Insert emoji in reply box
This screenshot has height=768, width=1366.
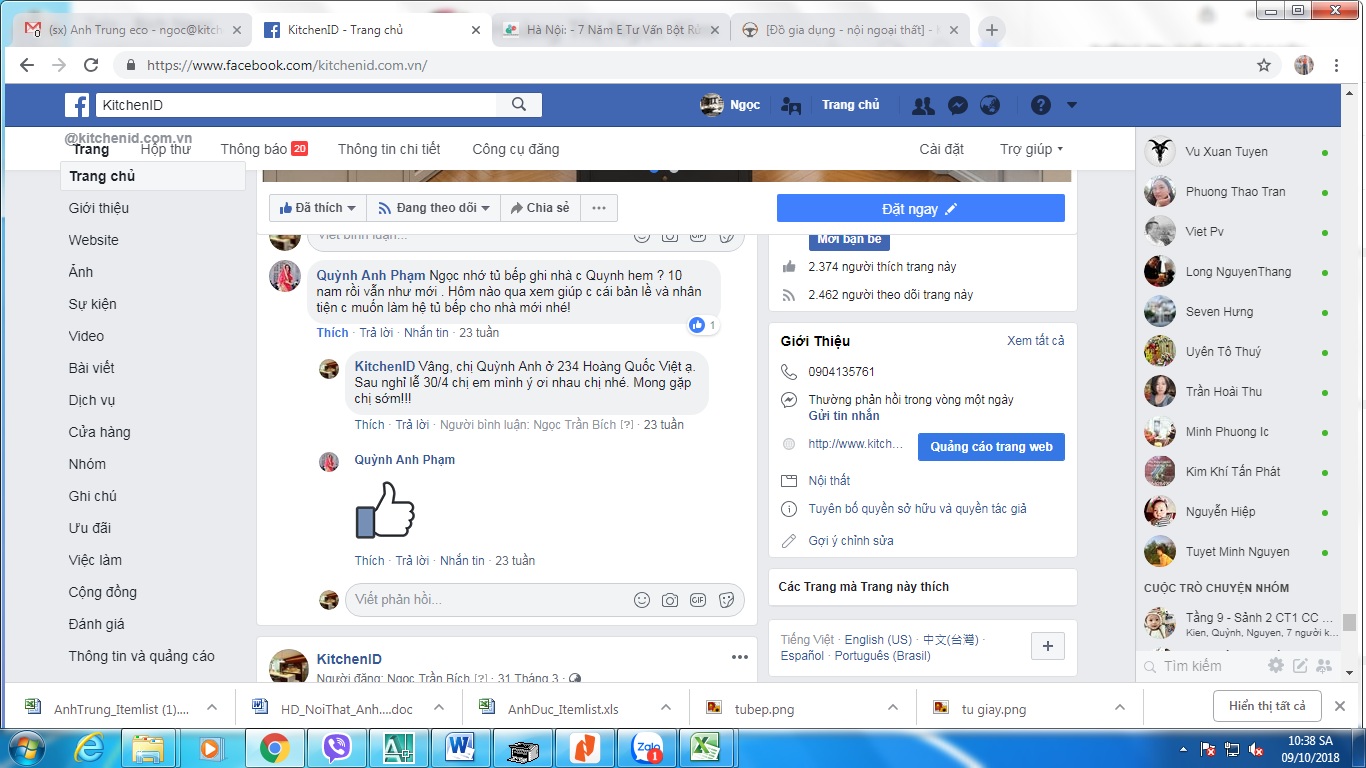pyautogui.click(x=642, y=600)
